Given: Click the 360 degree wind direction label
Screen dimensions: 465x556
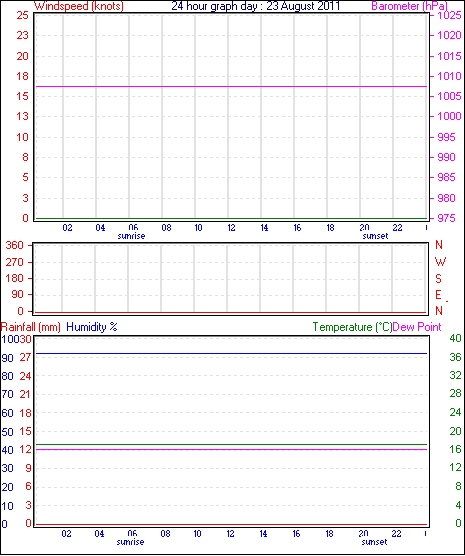Looking at the screenshot, I should (x=15, y=245).
